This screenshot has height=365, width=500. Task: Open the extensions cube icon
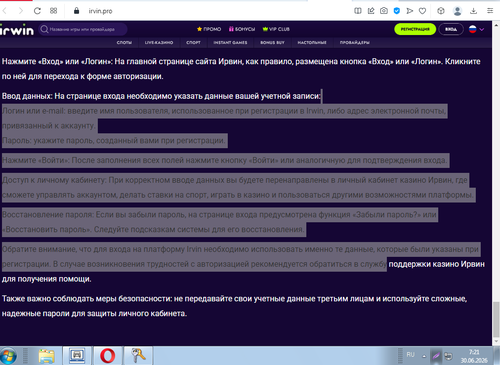point(441,11)
